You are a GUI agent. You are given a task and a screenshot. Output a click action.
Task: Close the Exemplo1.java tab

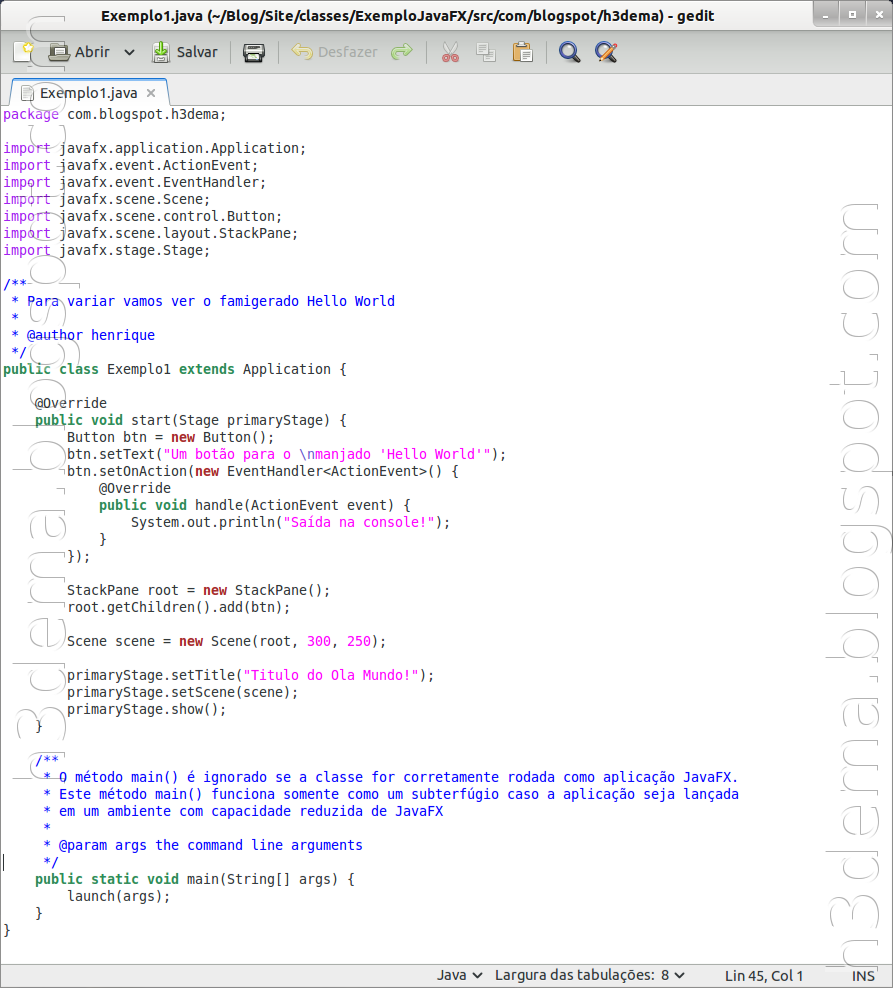tap(151, 92)
